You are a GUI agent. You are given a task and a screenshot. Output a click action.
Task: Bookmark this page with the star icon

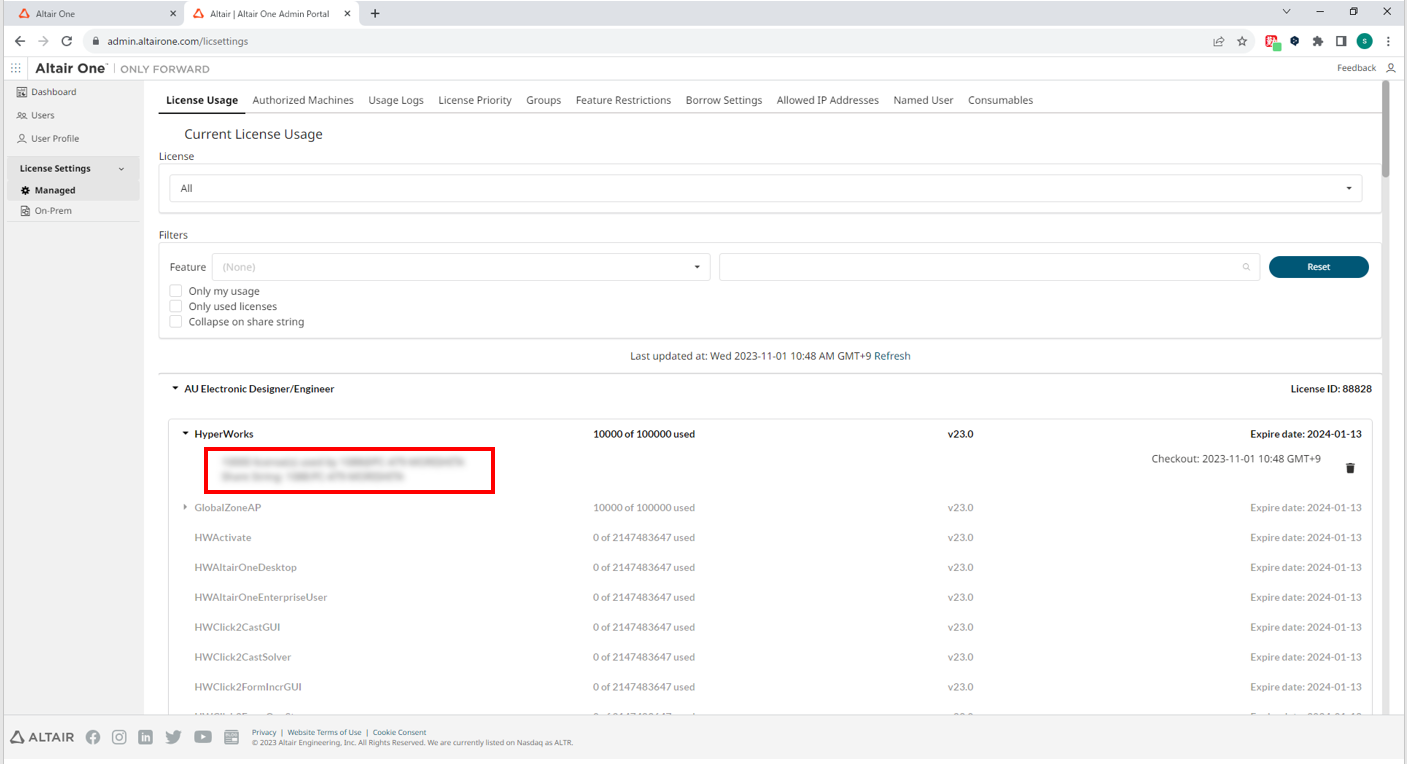[1242, 41]
